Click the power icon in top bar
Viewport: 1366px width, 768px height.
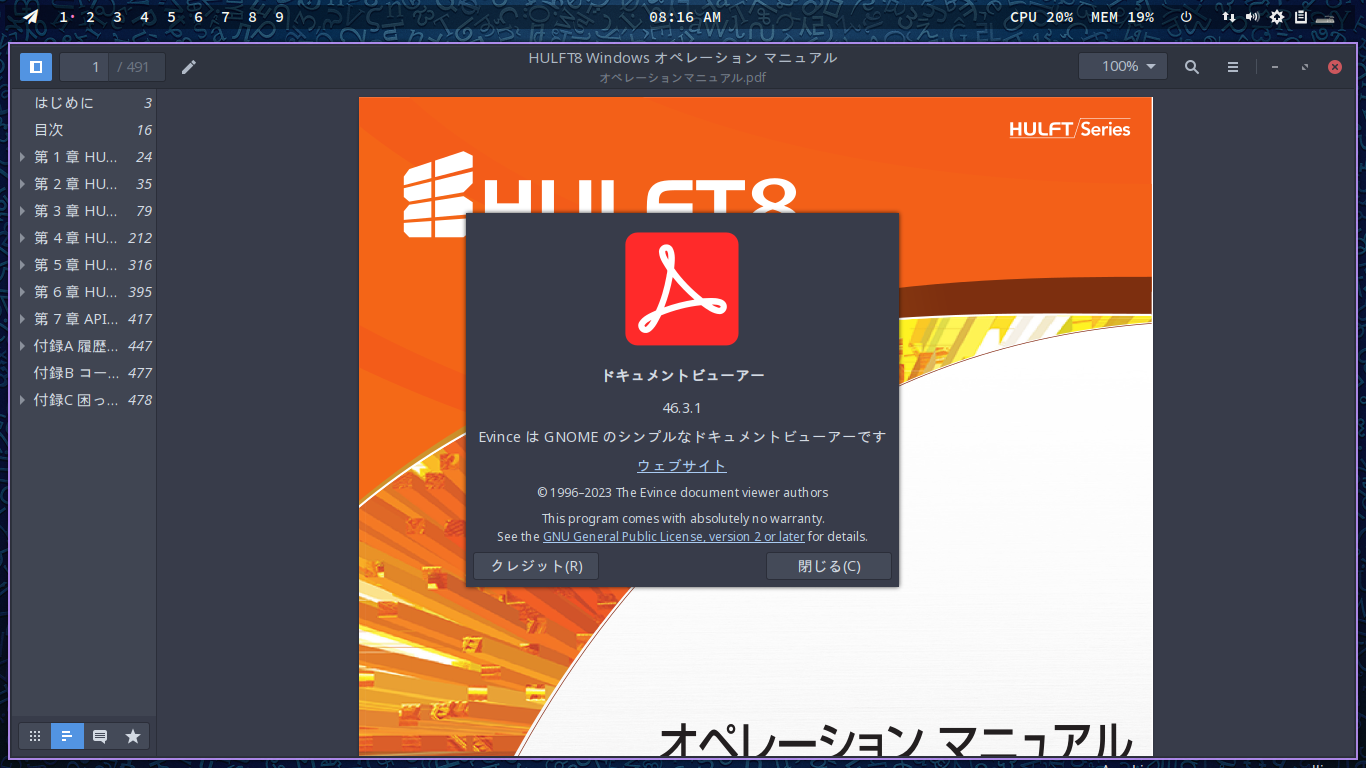(x=1186, y=17)
